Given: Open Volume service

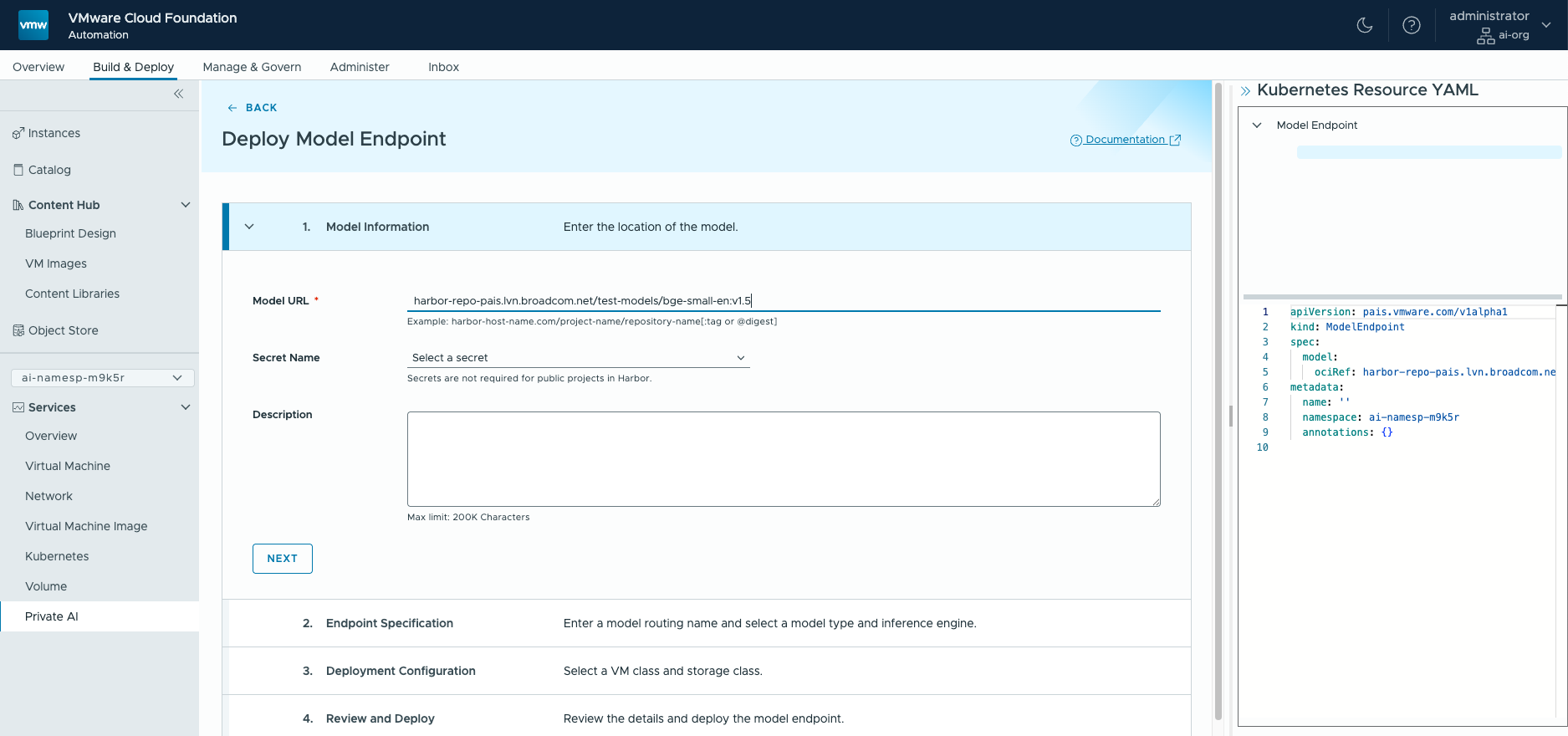Looking at the screenshot, I should 46,586.
